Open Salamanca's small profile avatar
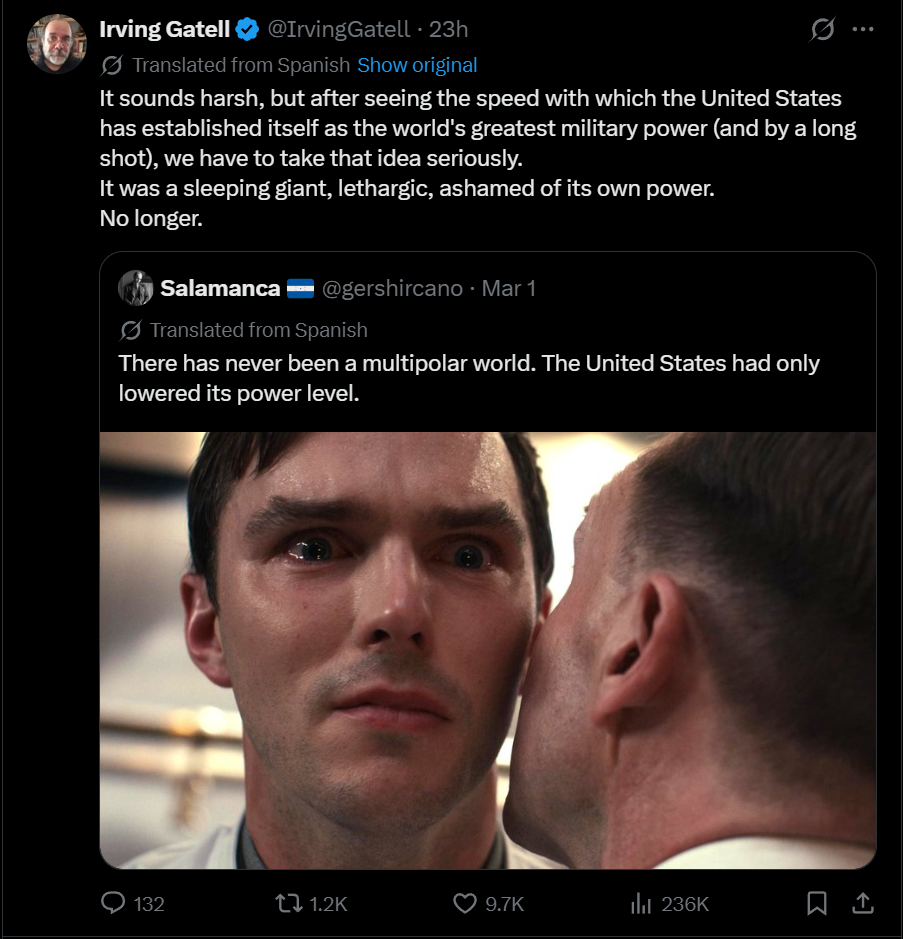The width and height of the screenshot is (903, 939). (x=136, y=288)
